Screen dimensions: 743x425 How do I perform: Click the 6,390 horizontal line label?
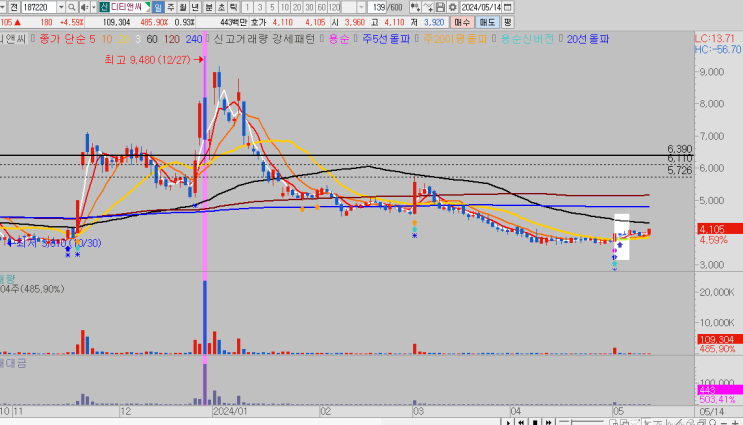[680, 149]
